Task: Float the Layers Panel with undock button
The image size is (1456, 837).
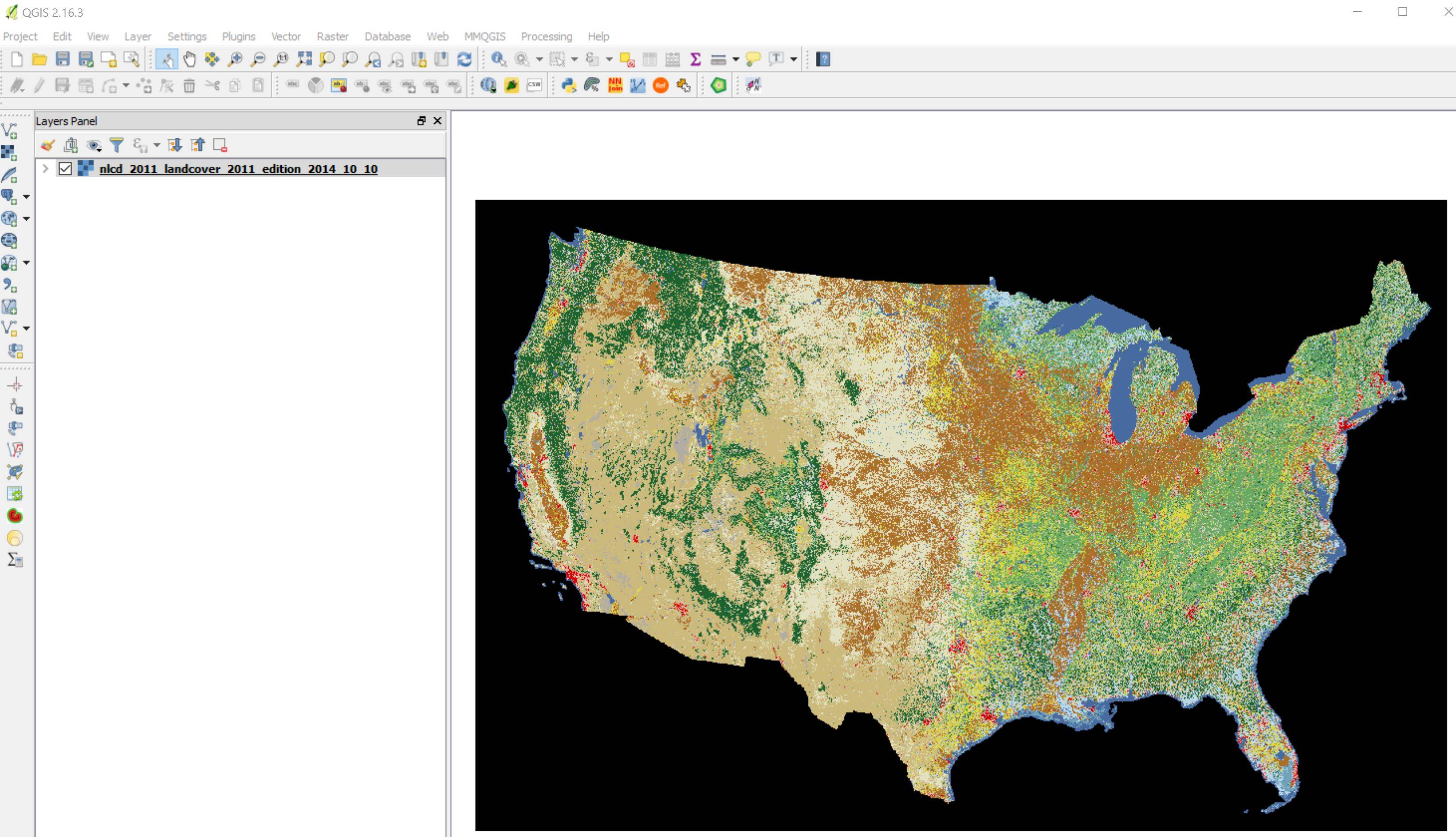Action: click(x=421, y=121)
